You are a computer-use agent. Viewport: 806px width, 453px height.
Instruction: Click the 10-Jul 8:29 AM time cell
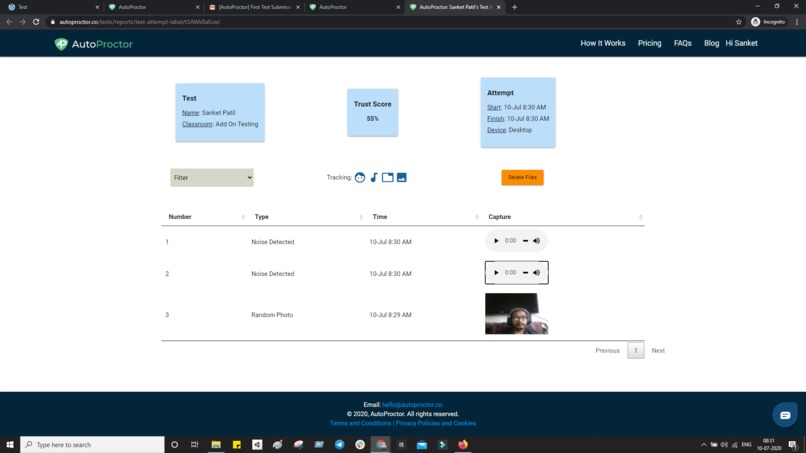(x=390, y=315)
